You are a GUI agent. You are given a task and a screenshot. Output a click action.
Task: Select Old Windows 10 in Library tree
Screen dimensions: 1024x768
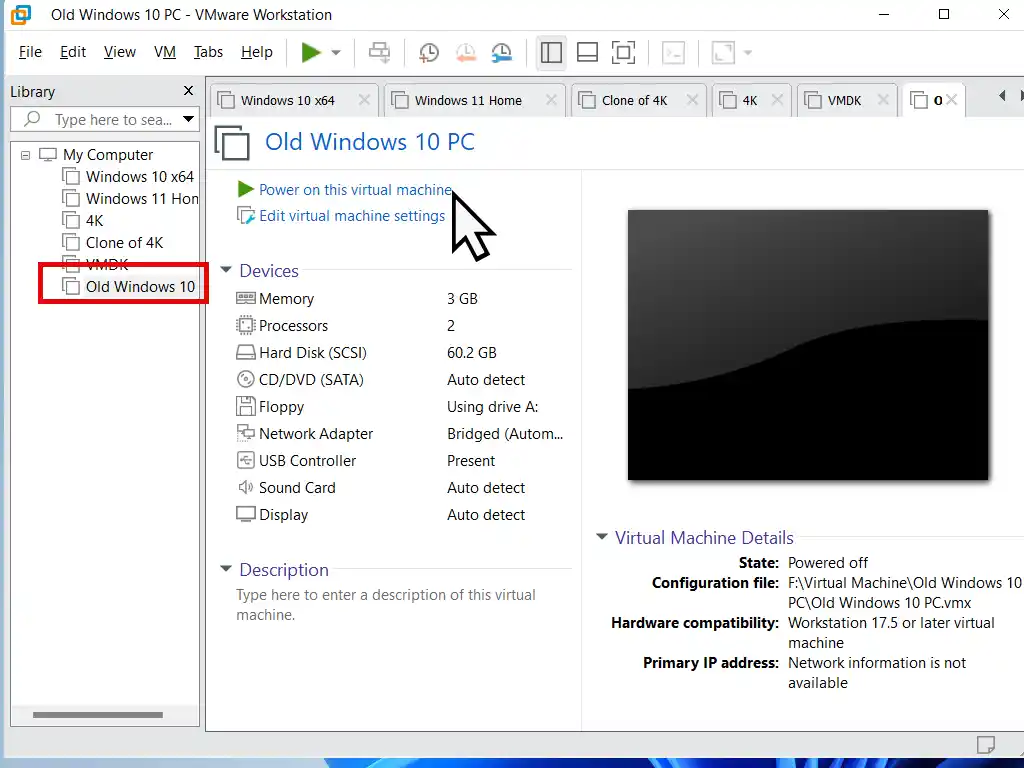click(129, 287)
